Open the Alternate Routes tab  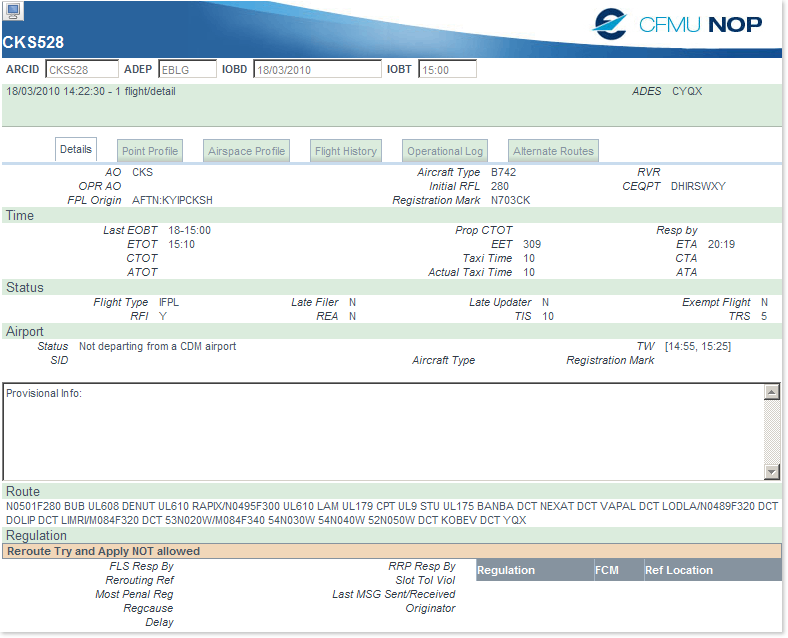click(x=553, y=151)
